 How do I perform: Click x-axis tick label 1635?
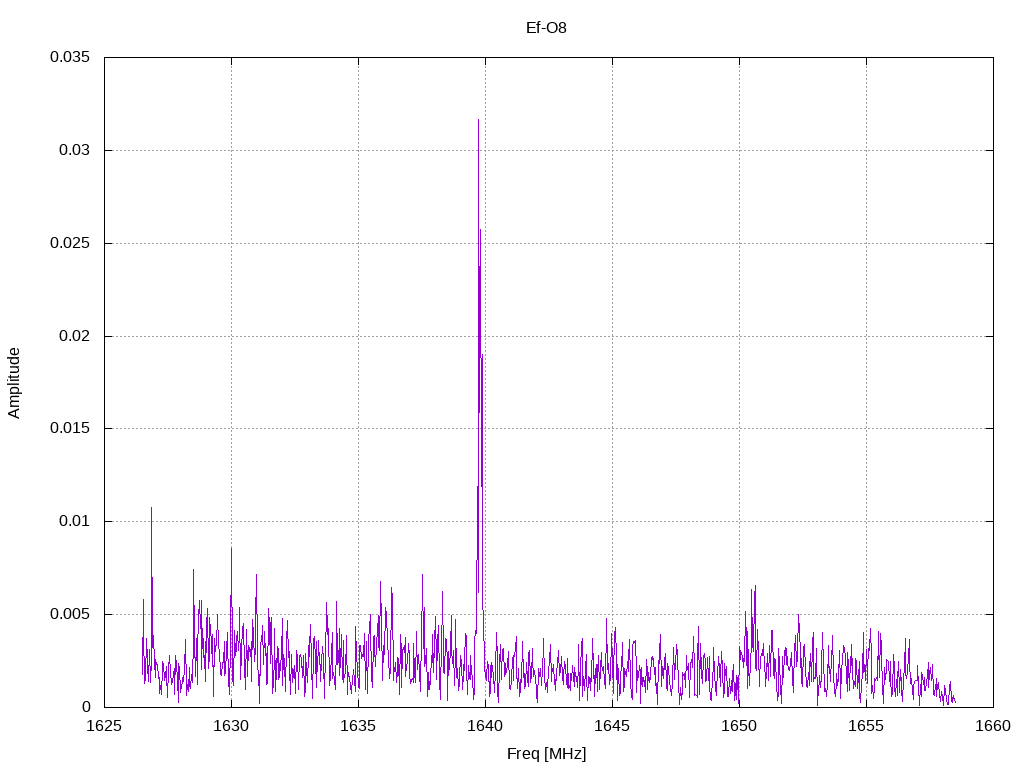point(358,726)
